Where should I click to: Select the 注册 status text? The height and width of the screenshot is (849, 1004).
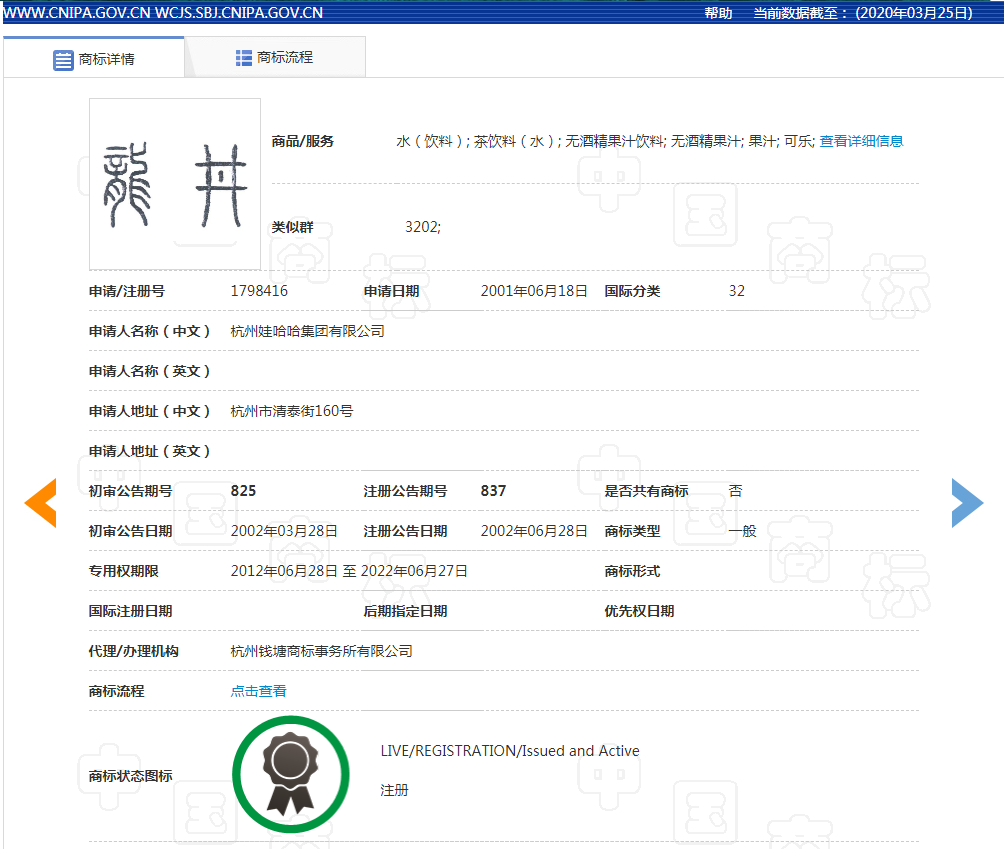[x=394, y=790]
